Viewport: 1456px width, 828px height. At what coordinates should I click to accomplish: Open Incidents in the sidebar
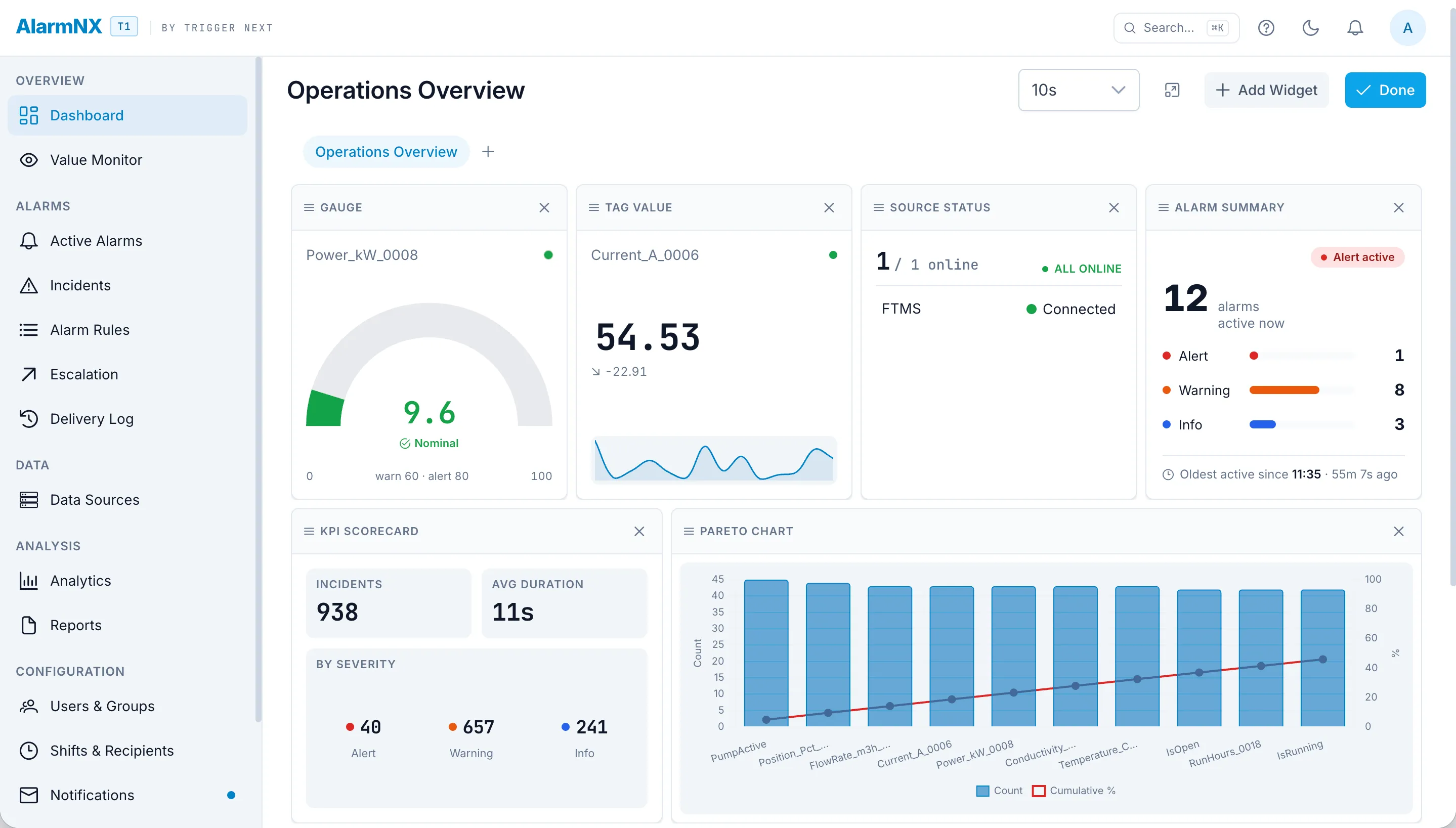(x=127, y=285)
